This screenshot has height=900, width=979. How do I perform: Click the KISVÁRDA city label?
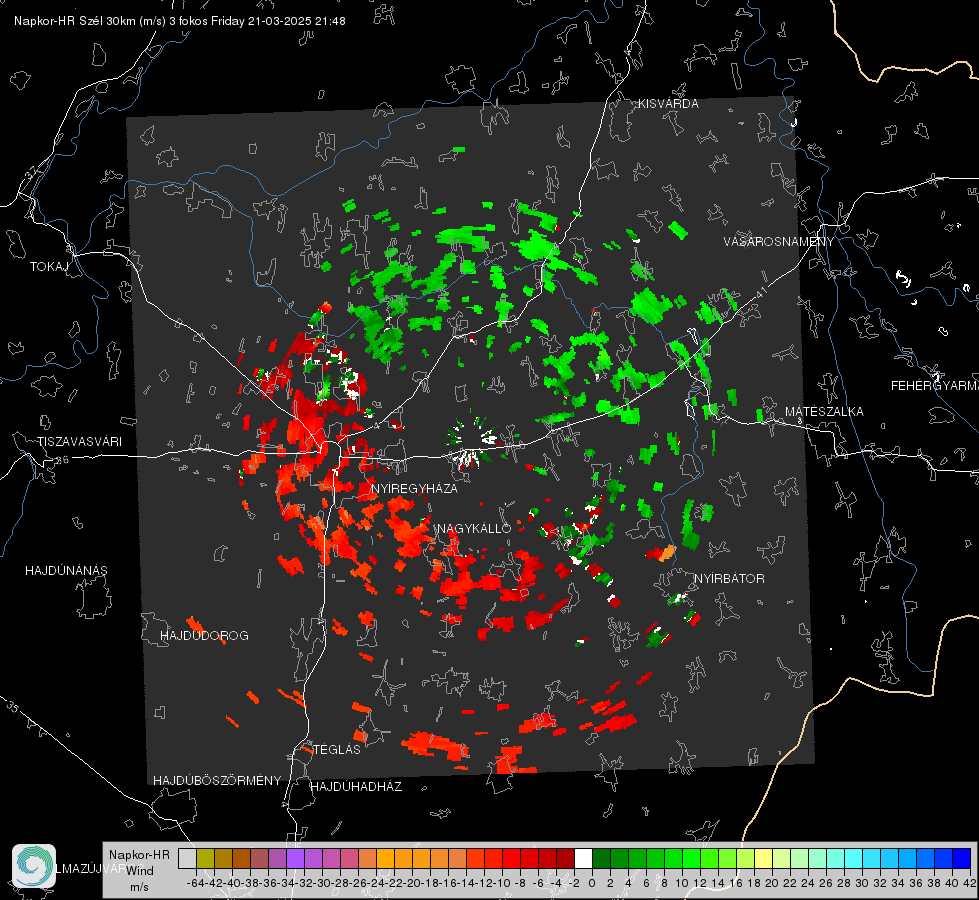click(668, 104)
